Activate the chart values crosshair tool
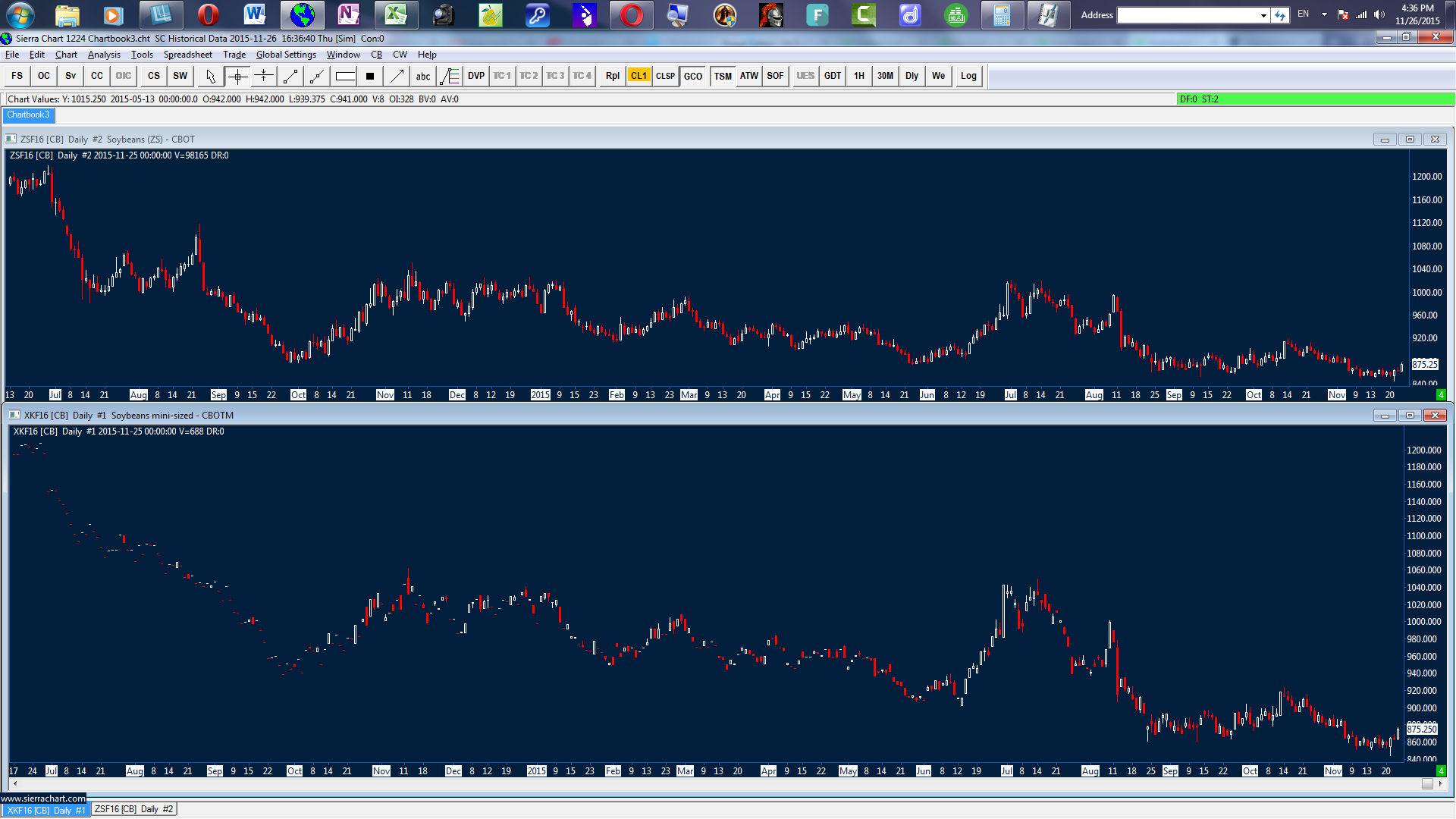Image resolution: width=1456 pixels, height=819 pixels. click(x=237, y=76)
